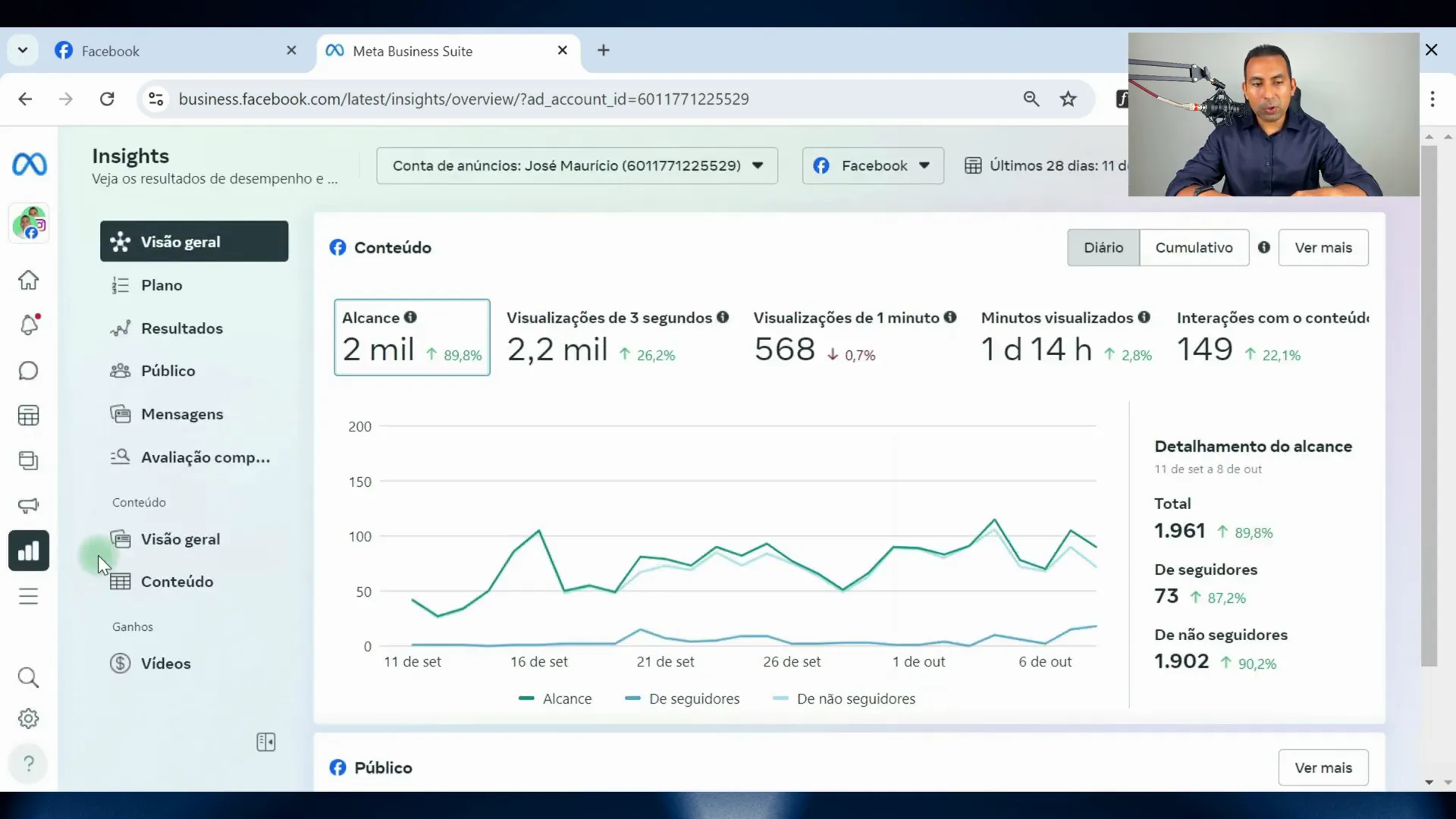Image resolution: width=1456 pixels, height=819 pixels.
Task: Collapse the Insights navigation panel icon
Action: pyautogui.click(x=266, y=742)
